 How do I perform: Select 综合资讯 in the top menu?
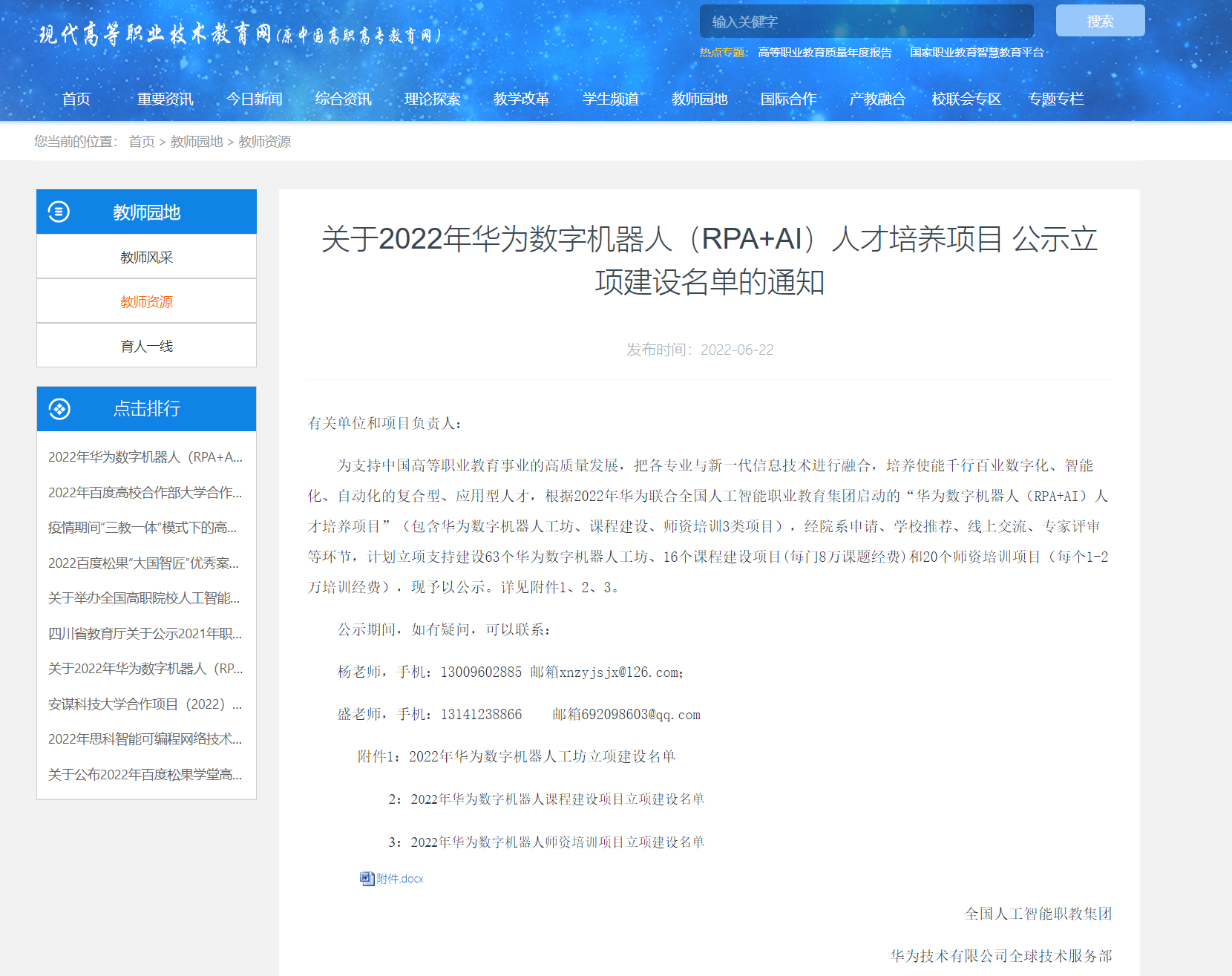(344, 99)
